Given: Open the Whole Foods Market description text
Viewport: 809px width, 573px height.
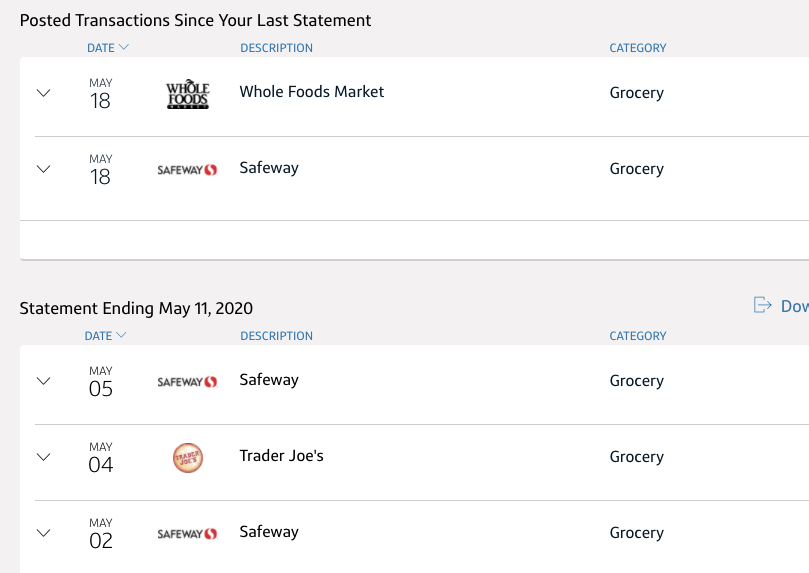Looking at the screenshot, I should click(311, 92).
